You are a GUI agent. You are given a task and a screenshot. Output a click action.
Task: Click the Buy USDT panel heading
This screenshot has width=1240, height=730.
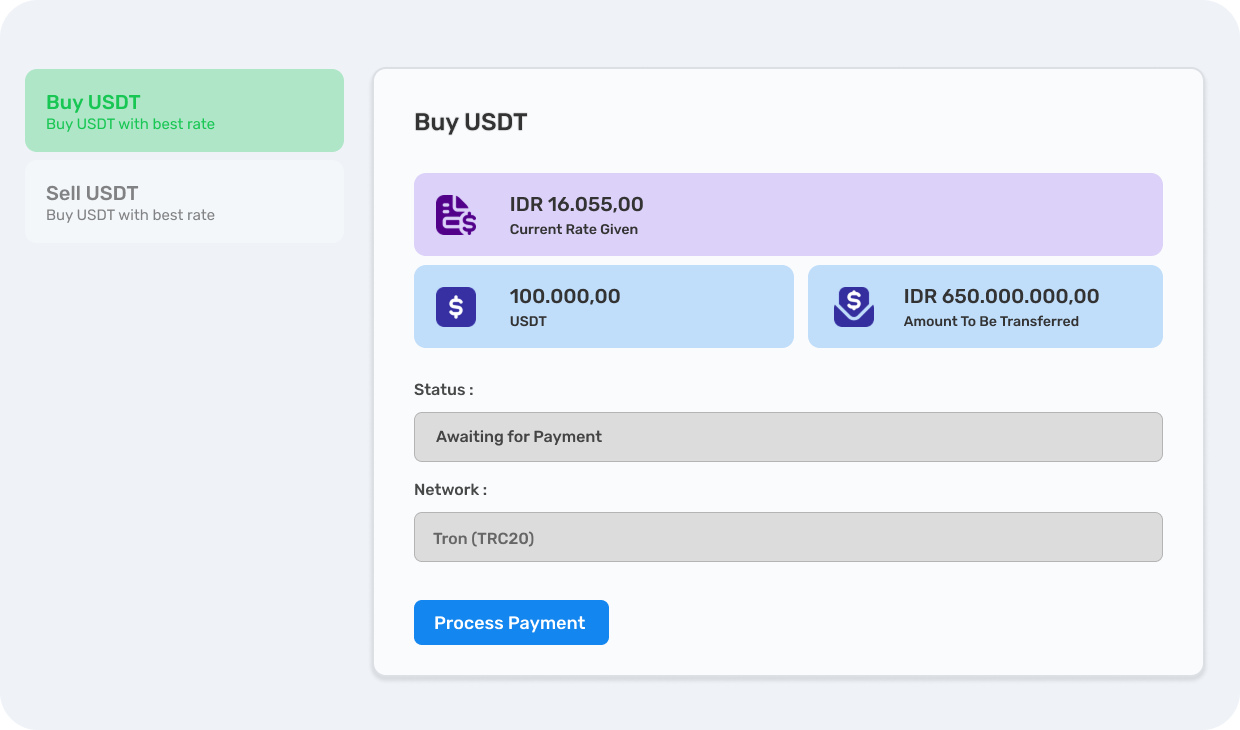point(470,122)
